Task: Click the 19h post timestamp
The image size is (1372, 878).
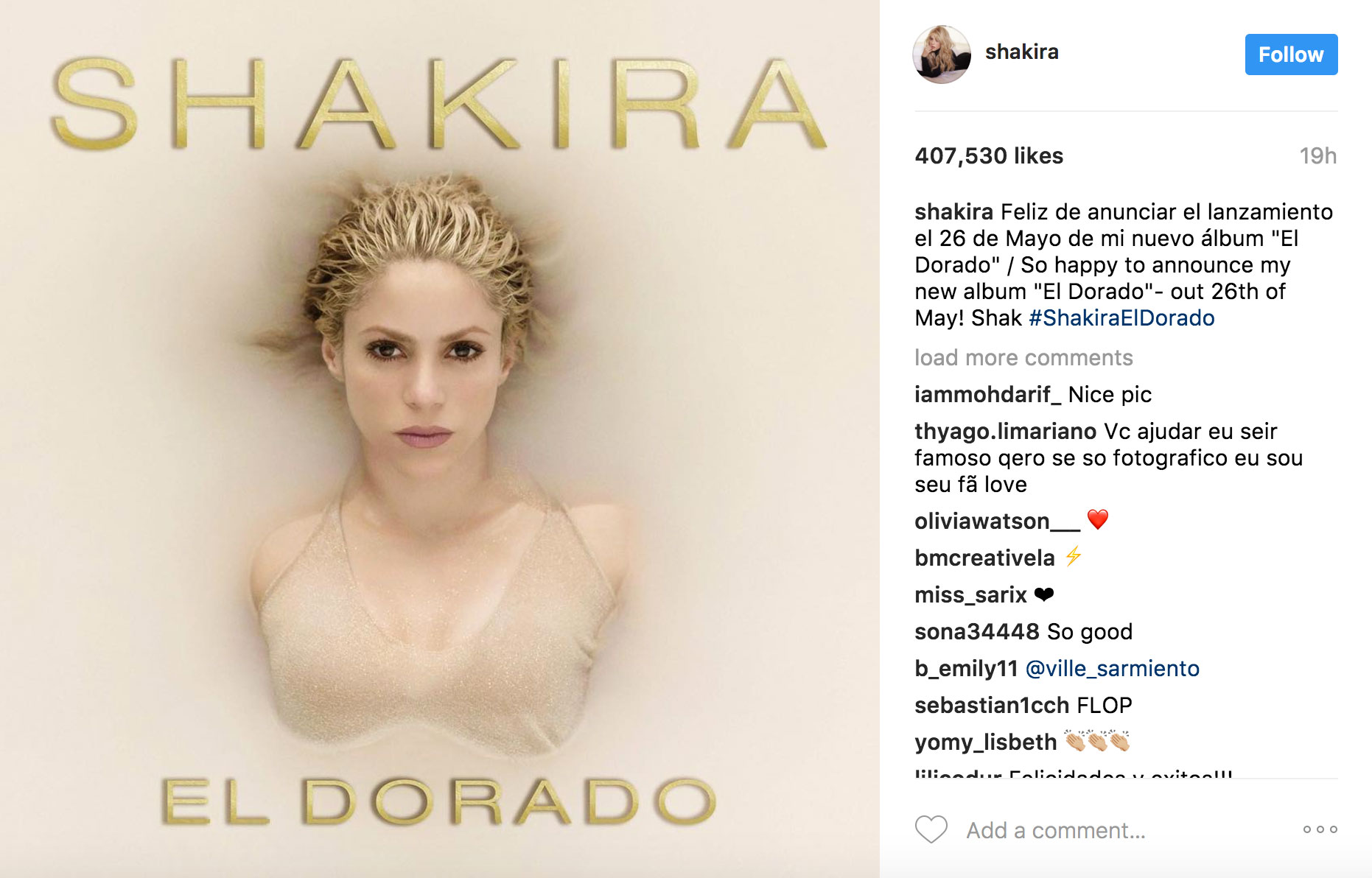Action: [x=1318, y=156]
